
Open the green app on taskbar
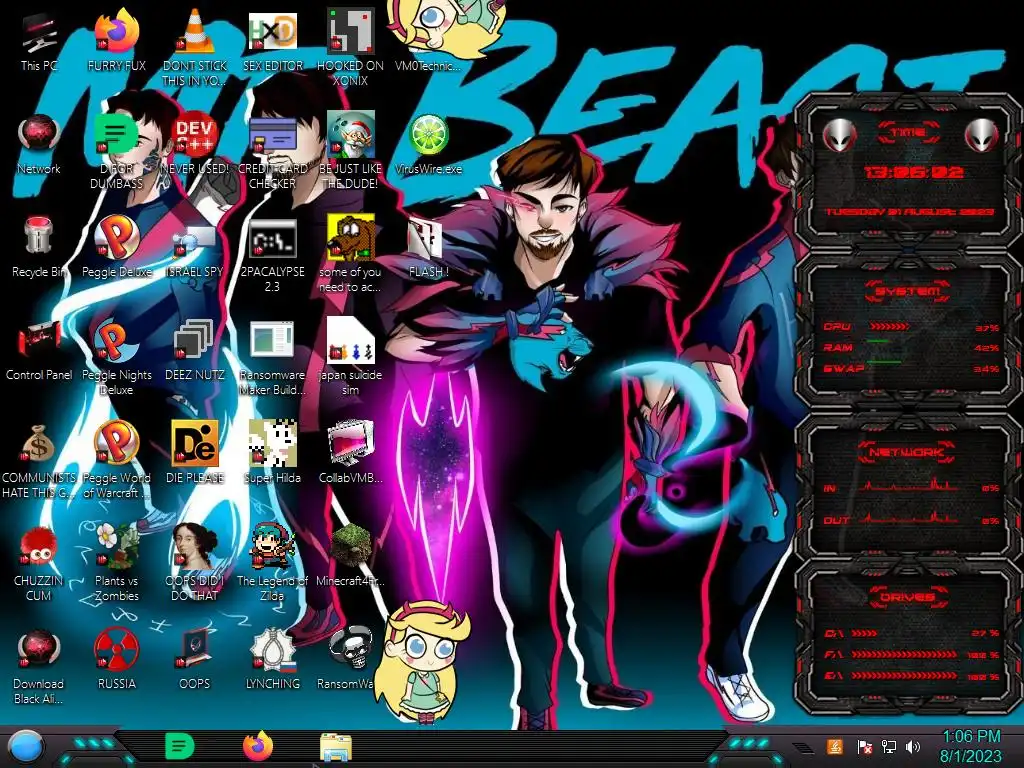coord(180,747)
